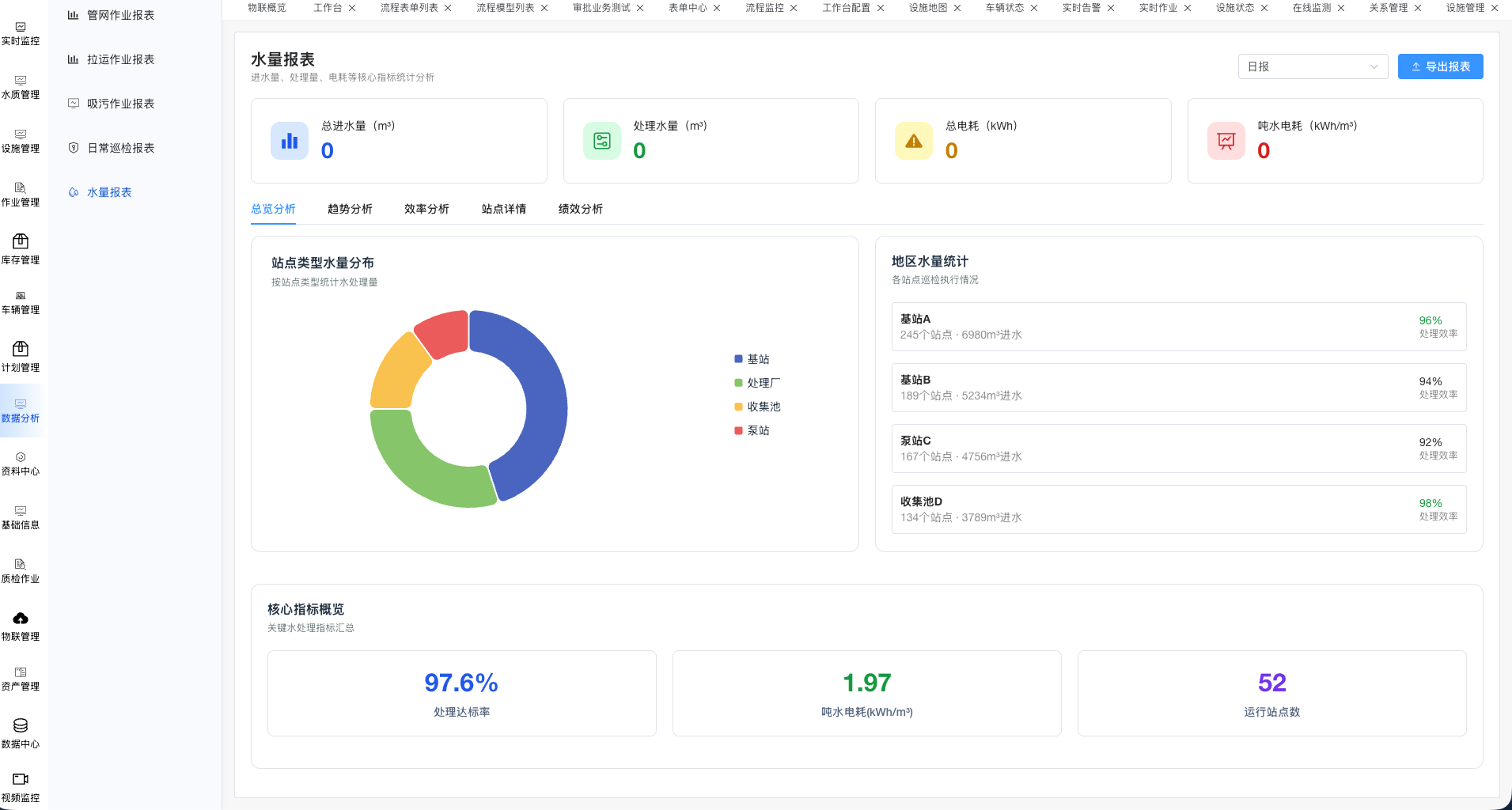
Task: Open 计划管理 from the sidebar
Action: coord(21,349)
